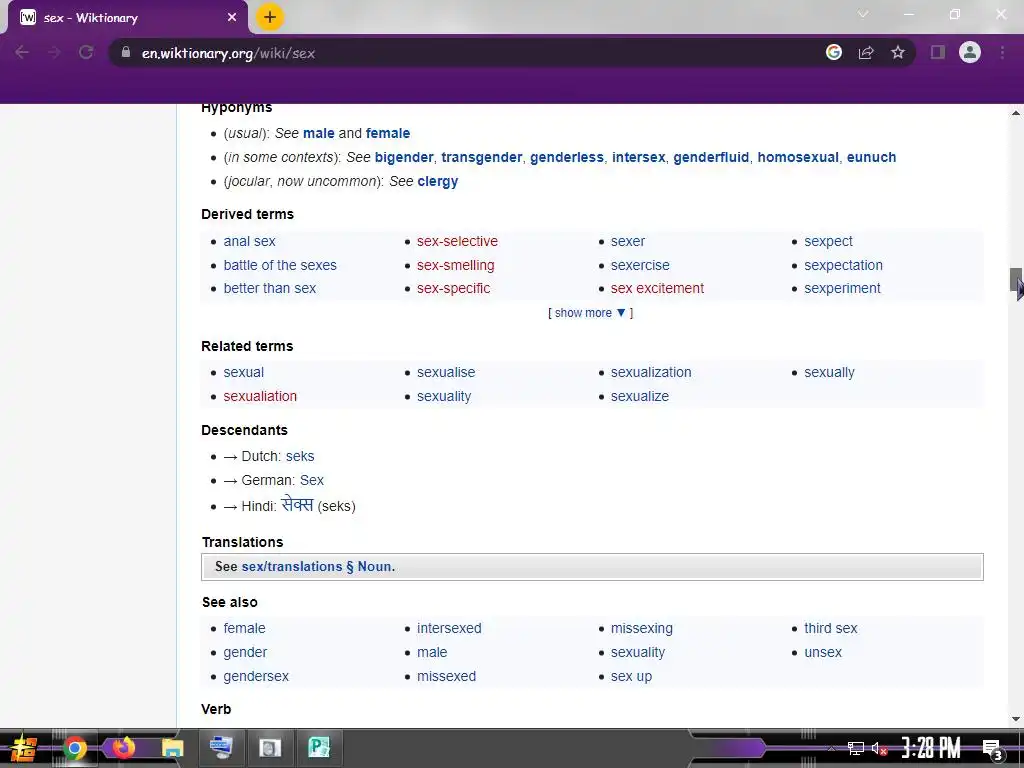Open the female hyponym link
The width and height of the screenshot is (1024, 768).
(388, 133)
